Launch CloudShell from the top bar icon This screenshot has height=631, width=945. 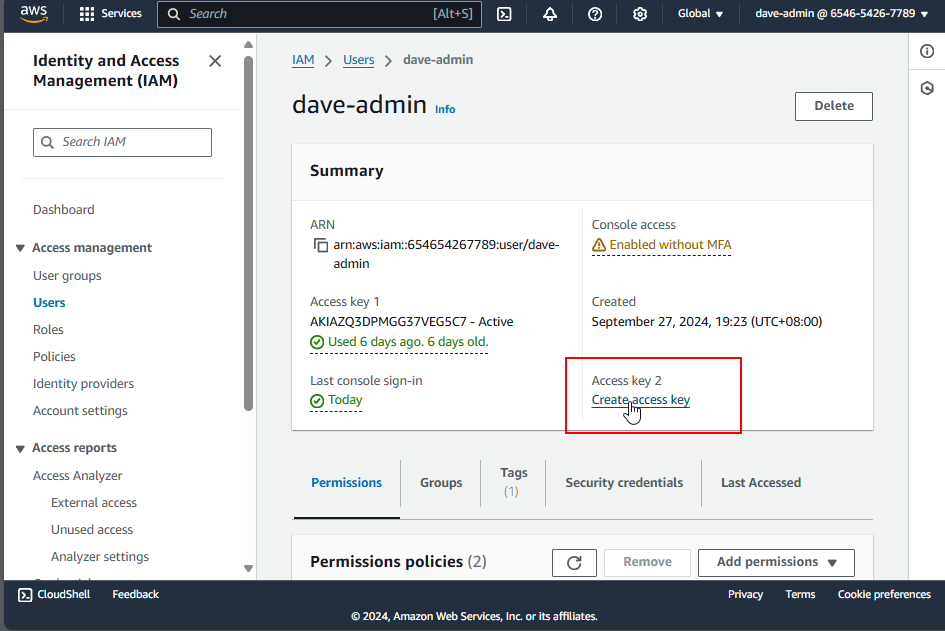pyautogui.click(x=505, y=14)
